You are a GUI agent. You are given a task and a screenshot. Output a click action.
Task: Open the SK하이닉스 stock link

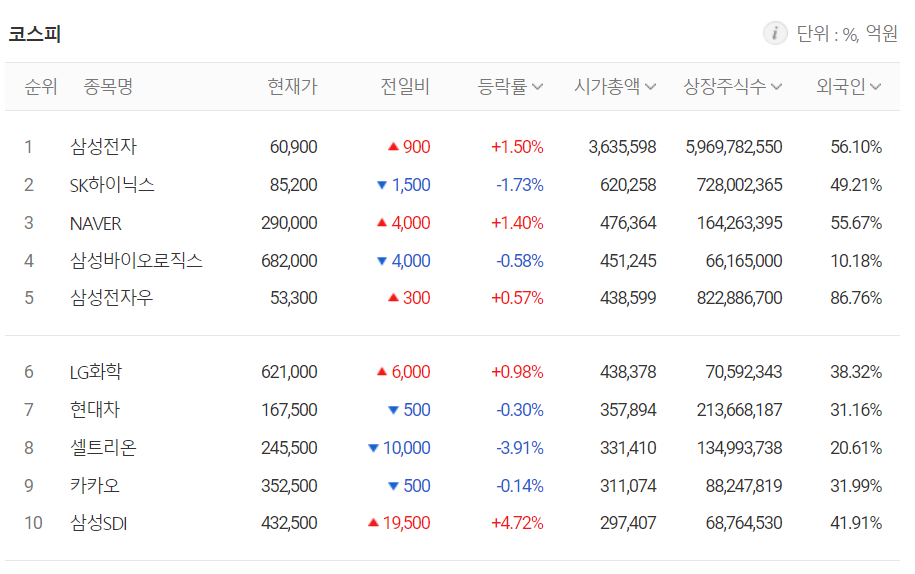pos(112,185)
